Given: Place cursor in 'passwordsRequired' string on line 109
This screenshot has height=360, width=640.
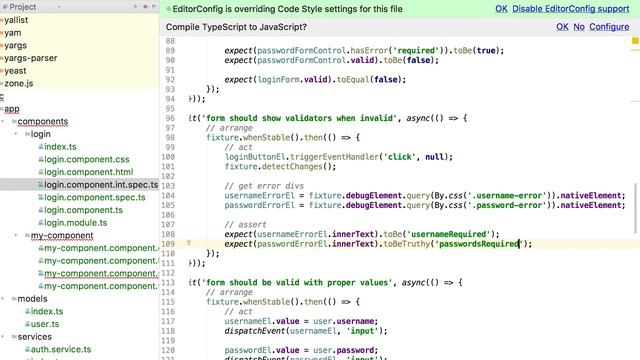Looking at the screenshot, I should point(478,244).
